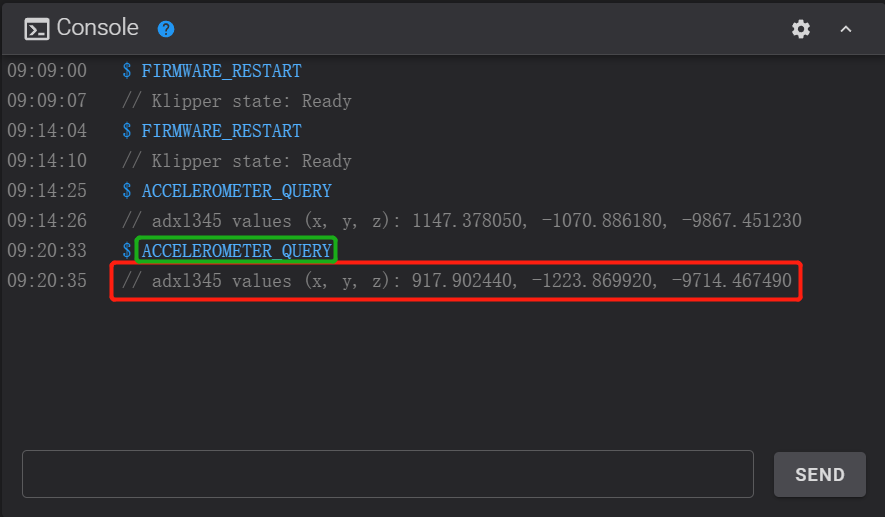Click ACCELEROMETER_QUERY command from 09:14:25
This screenshot has width=885, height=517.
click(x=236, y=191)
